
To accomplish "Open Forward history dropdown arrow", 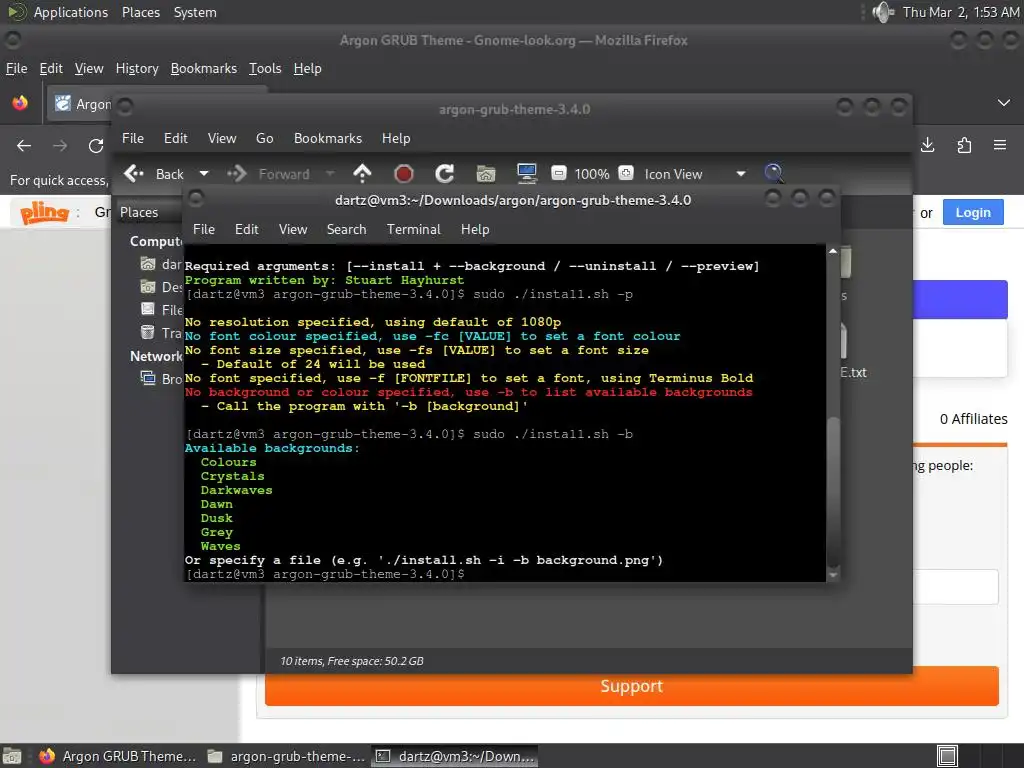I will tap(330, 174).
